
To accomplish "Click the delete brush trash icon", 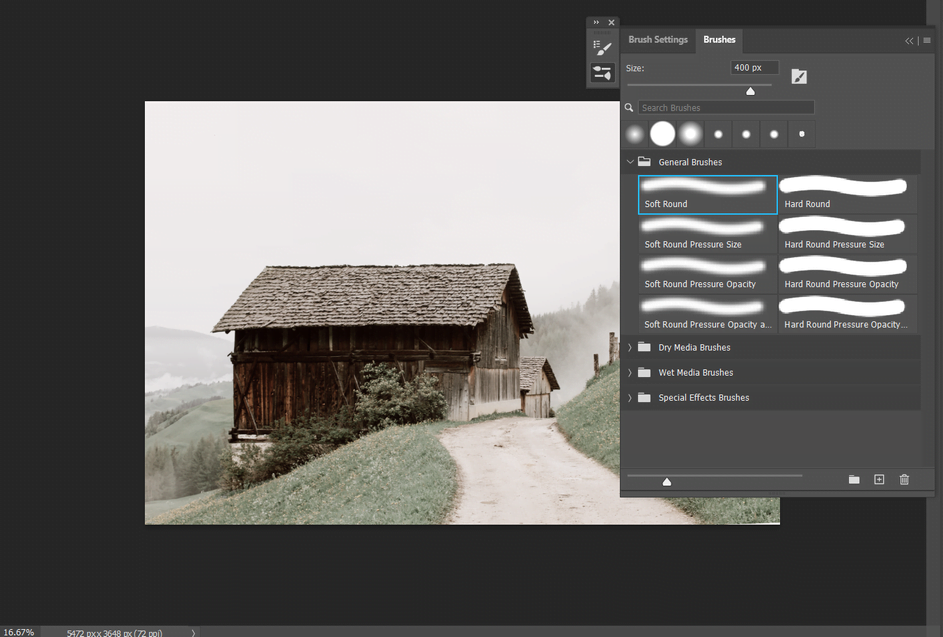I will 904,479.
